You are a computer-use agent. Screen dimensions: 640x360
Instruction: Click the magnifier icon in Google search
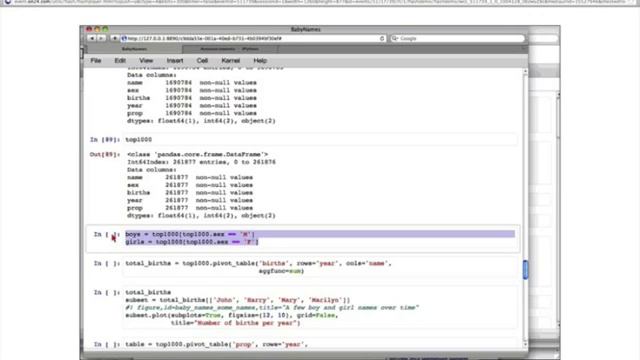tap(395, 38)
